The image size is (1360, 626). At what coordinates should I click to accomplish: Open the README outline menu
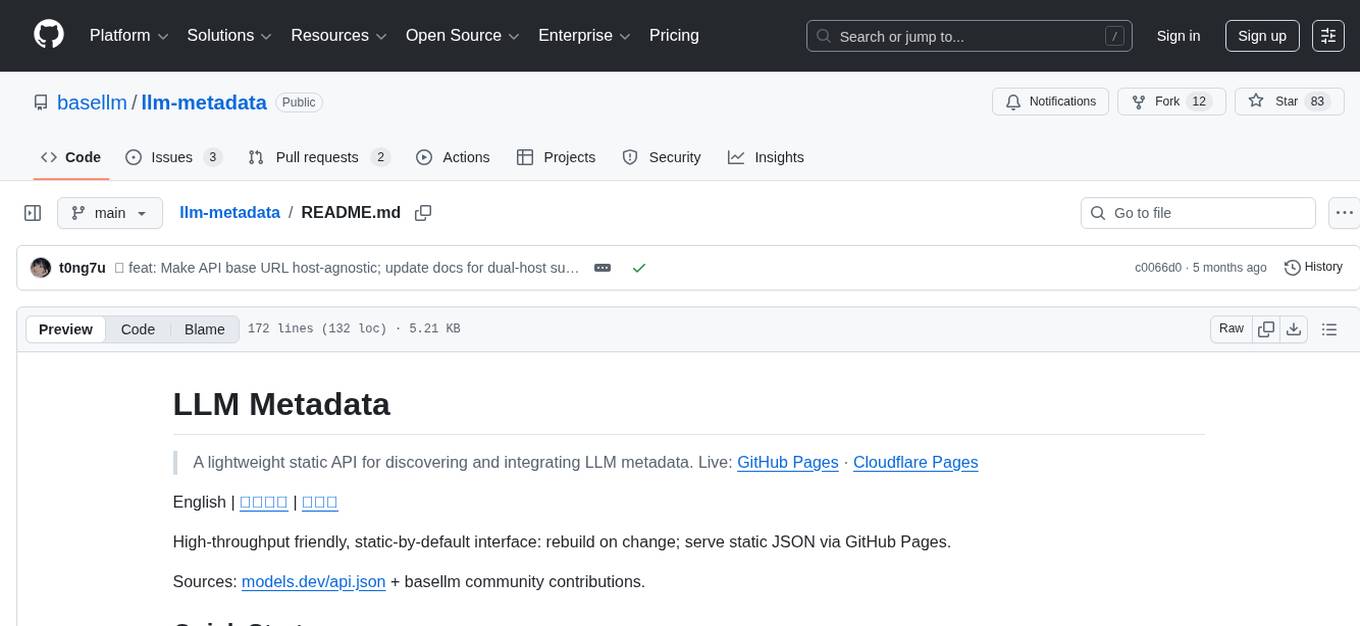[x=1330, y=328]
